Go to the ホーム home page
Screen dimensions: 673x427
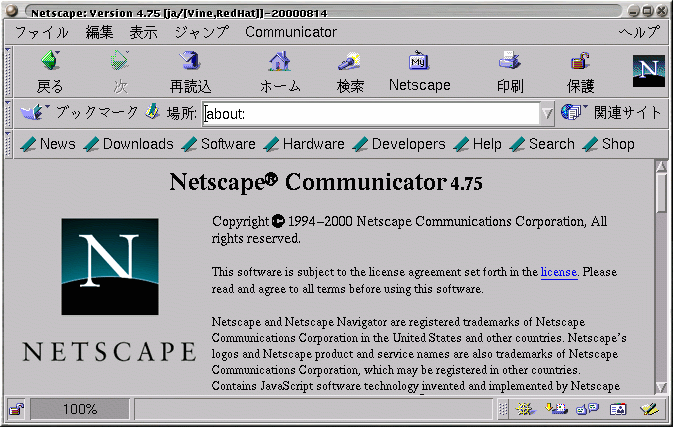pyautogui.click(x=280, y=72)
